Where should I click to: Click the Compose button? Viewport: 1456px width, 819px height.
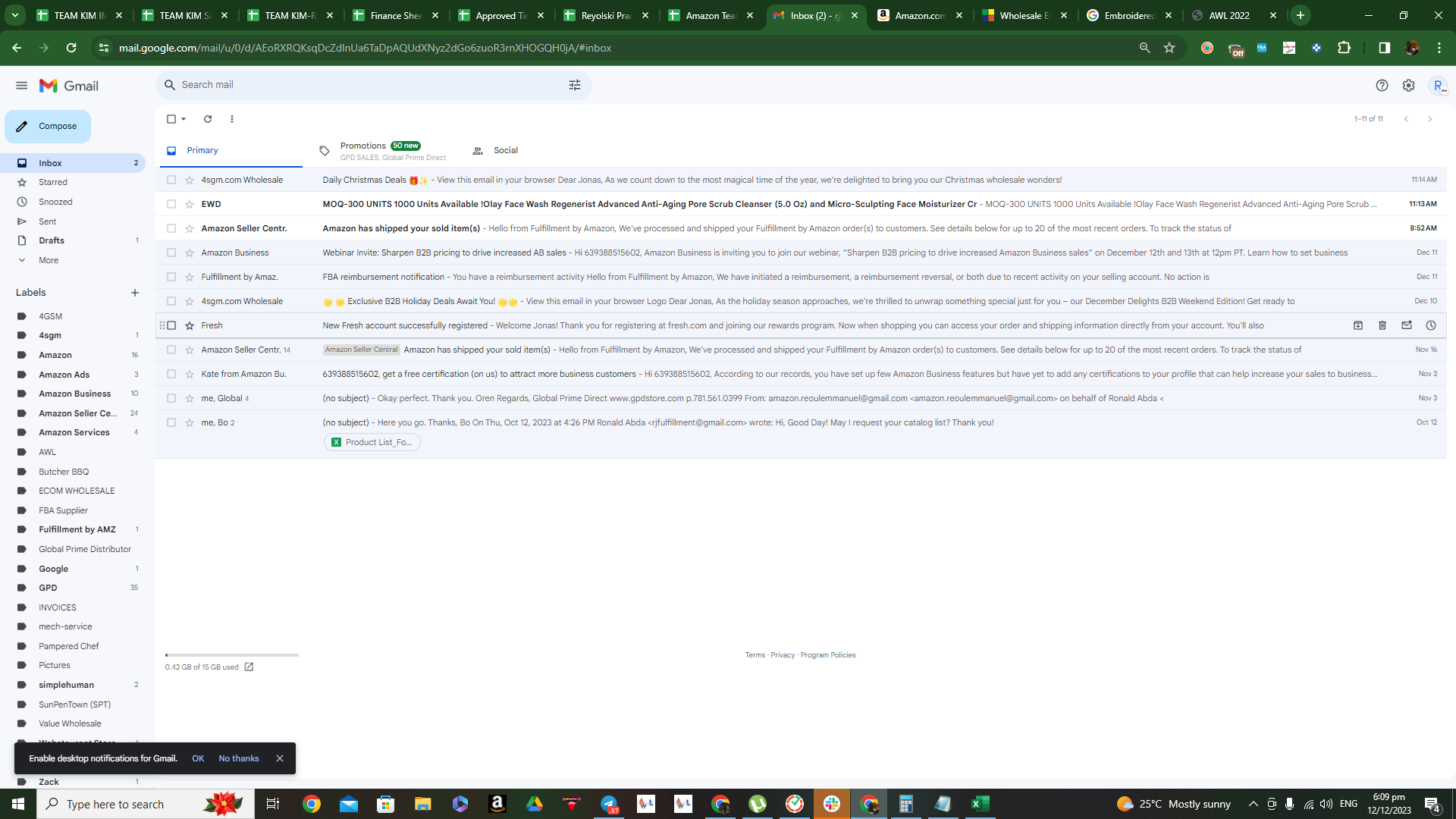coord(48,127)
